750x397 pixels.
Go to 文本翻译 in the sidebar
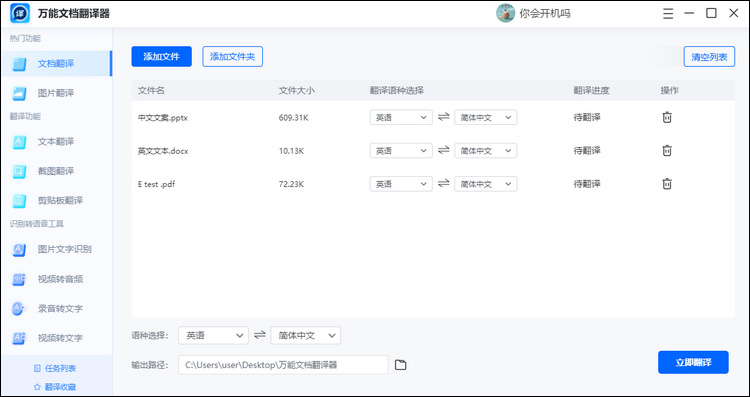tap(56, 142)
